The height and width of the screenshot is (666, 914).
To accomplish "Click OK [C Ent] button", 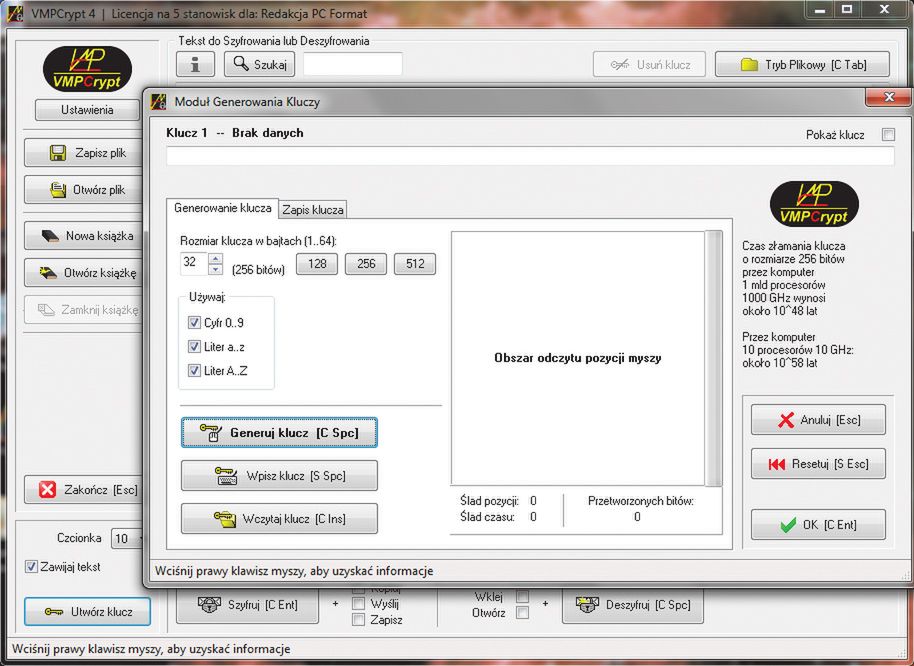I will pos(818,524).
